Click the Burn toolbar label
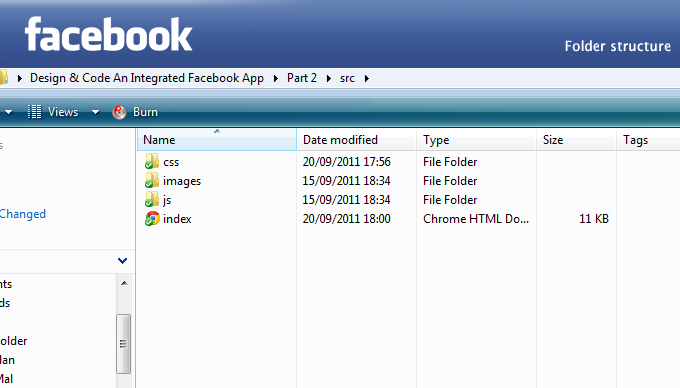 (145, 112)
